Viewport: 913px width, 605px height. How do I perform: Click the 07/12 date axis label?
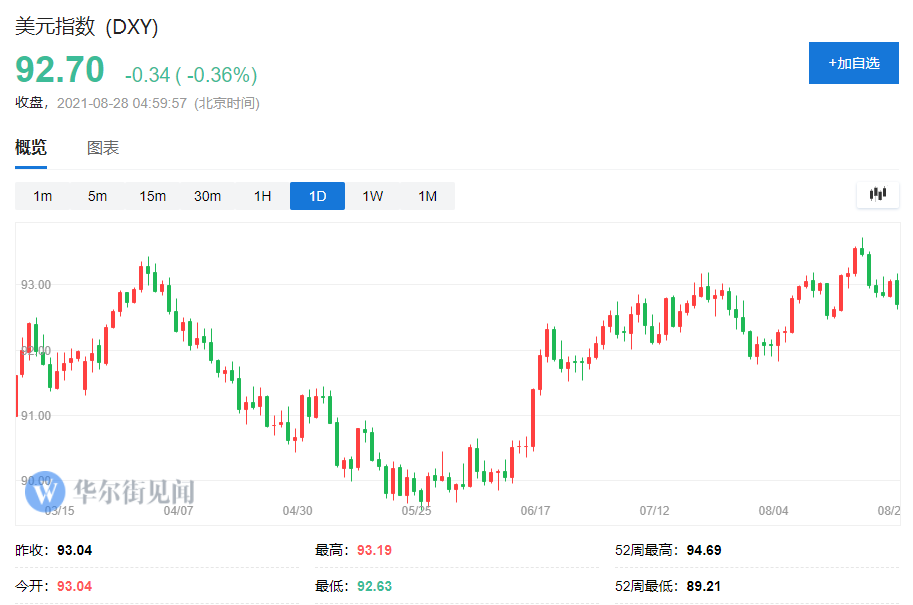coord(655,511)
